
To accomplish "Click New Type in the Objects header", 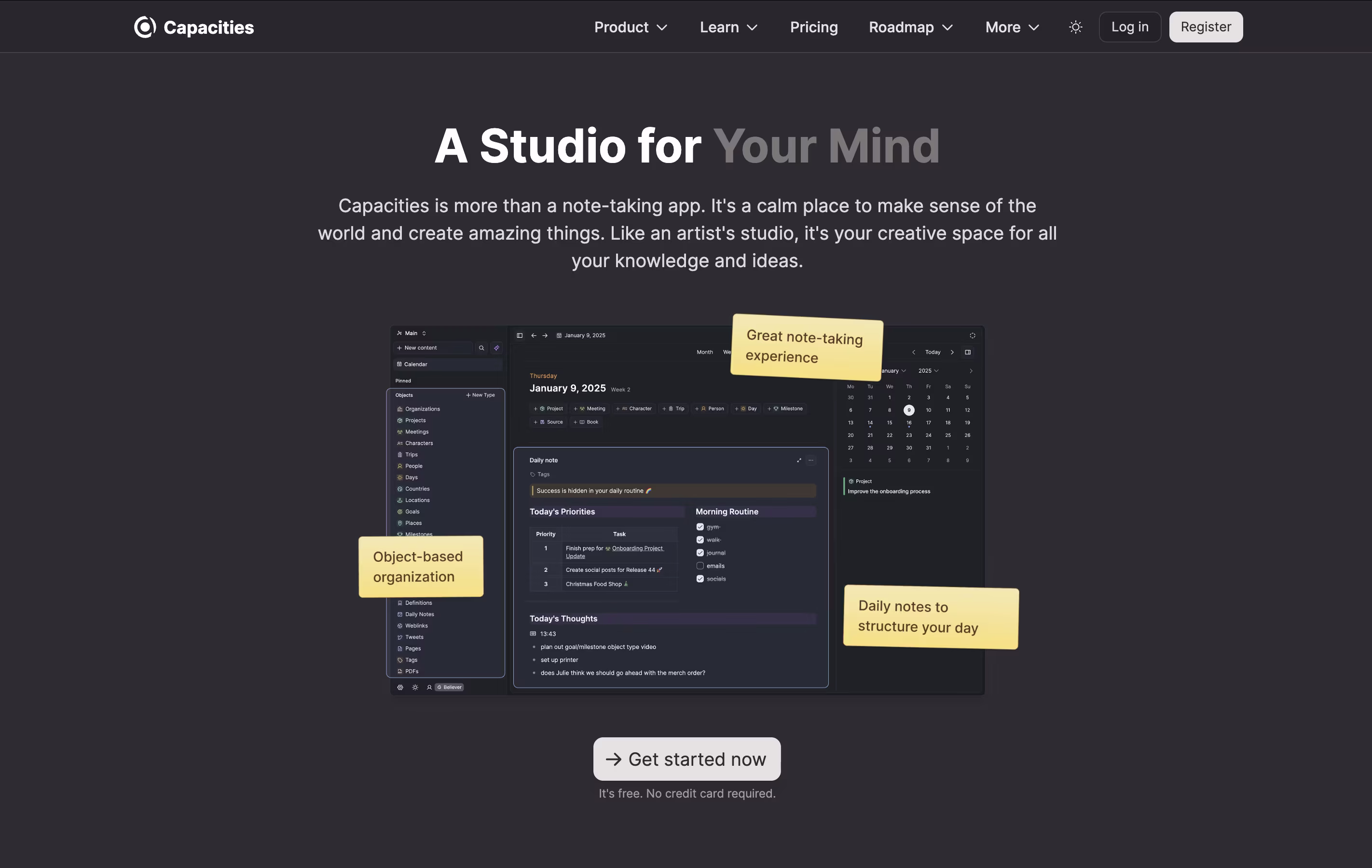I will click(480, 395).
